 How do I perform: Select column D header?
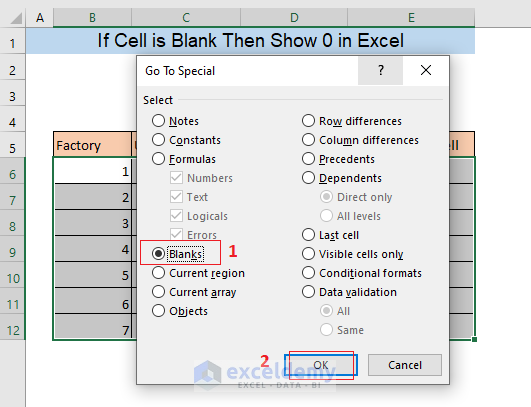294,18
